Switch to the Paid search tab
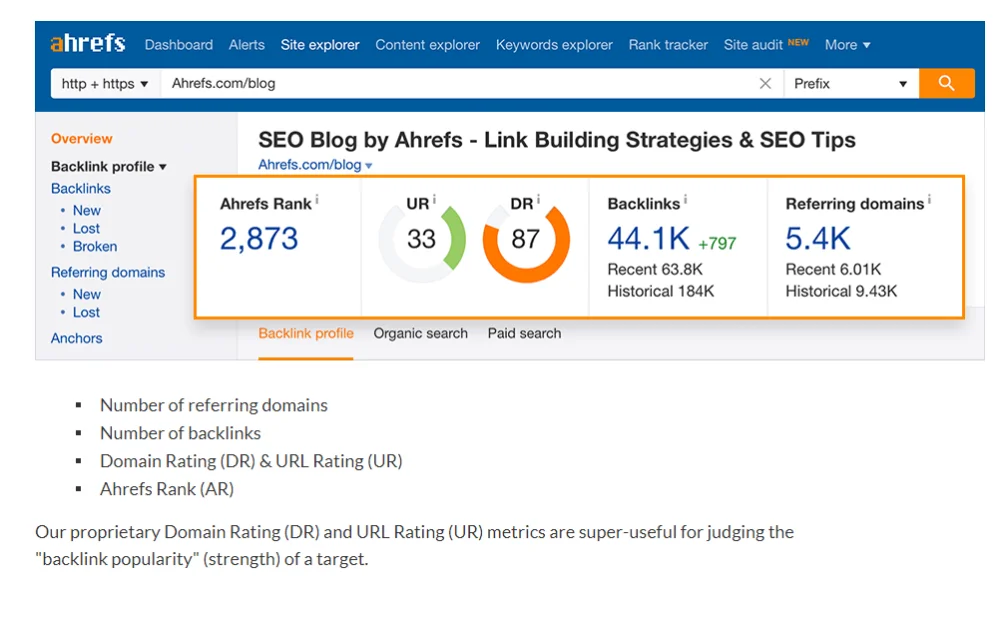Image resolution: width=1000 pixels, height=623 pixels. [x=524, y=334]
